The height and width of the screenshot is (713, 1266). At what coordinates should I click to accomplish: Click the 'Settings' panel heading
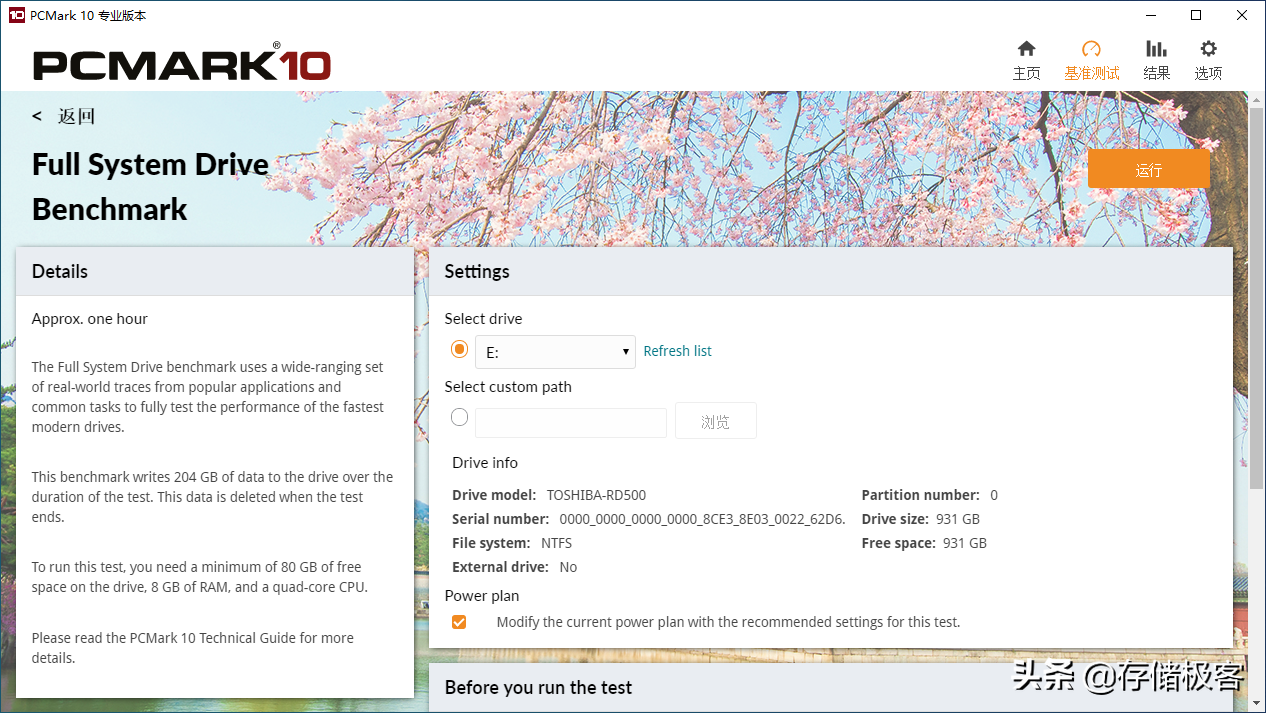point(477,271)
